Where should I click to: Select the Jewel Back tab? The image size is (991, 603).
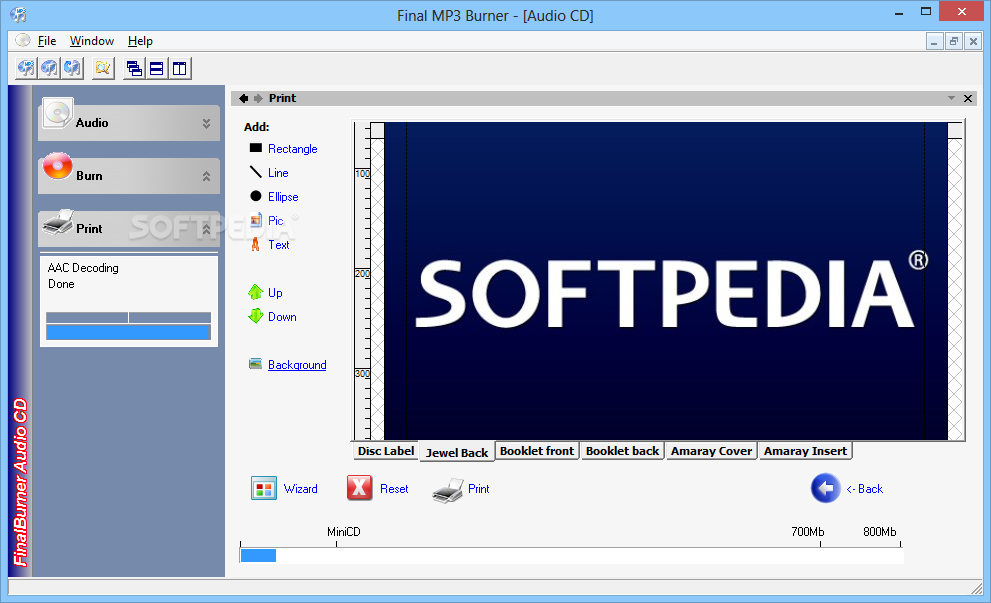[457, 452]
